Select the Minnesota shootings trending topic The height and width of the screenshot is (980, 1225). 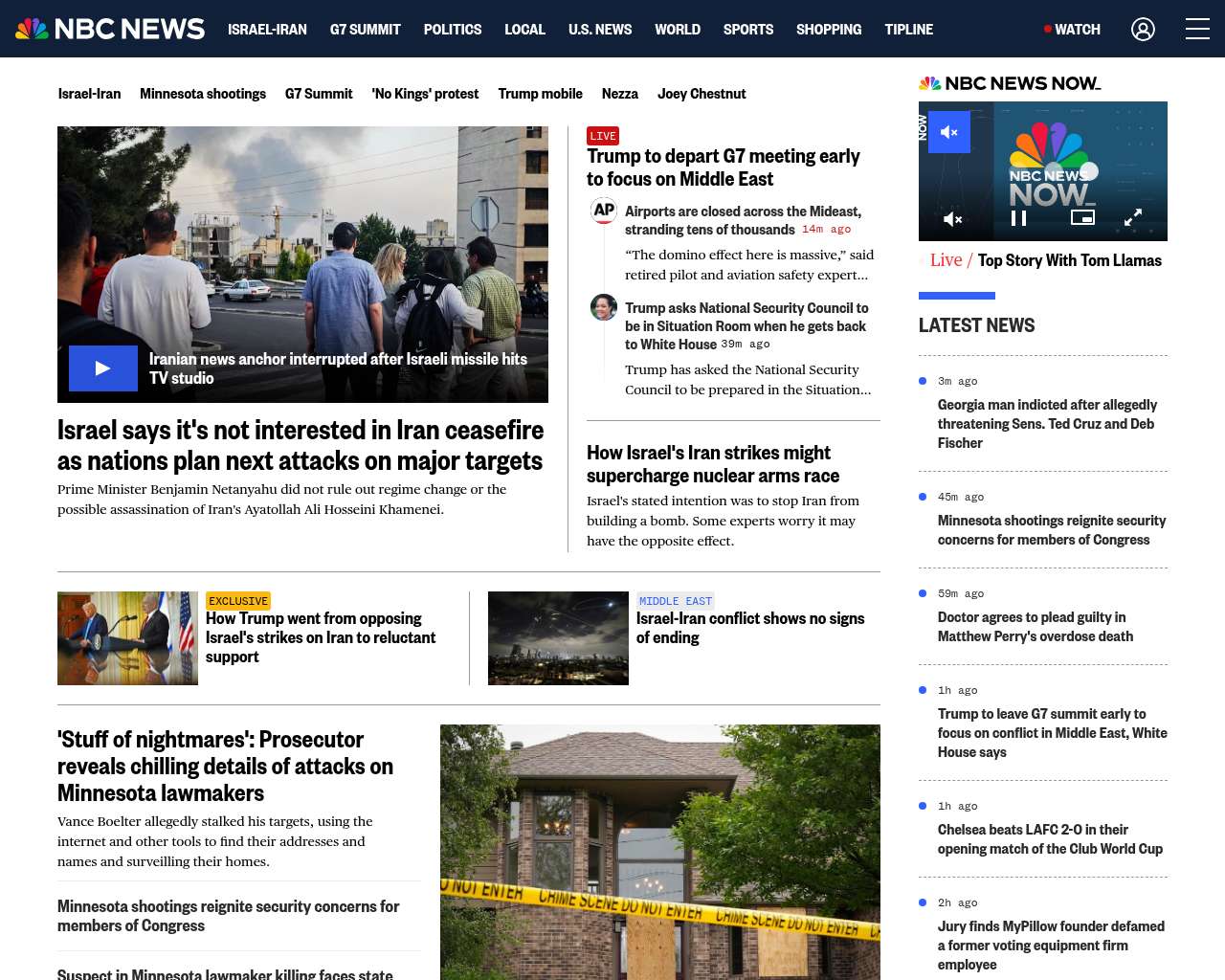coord(203,94)
